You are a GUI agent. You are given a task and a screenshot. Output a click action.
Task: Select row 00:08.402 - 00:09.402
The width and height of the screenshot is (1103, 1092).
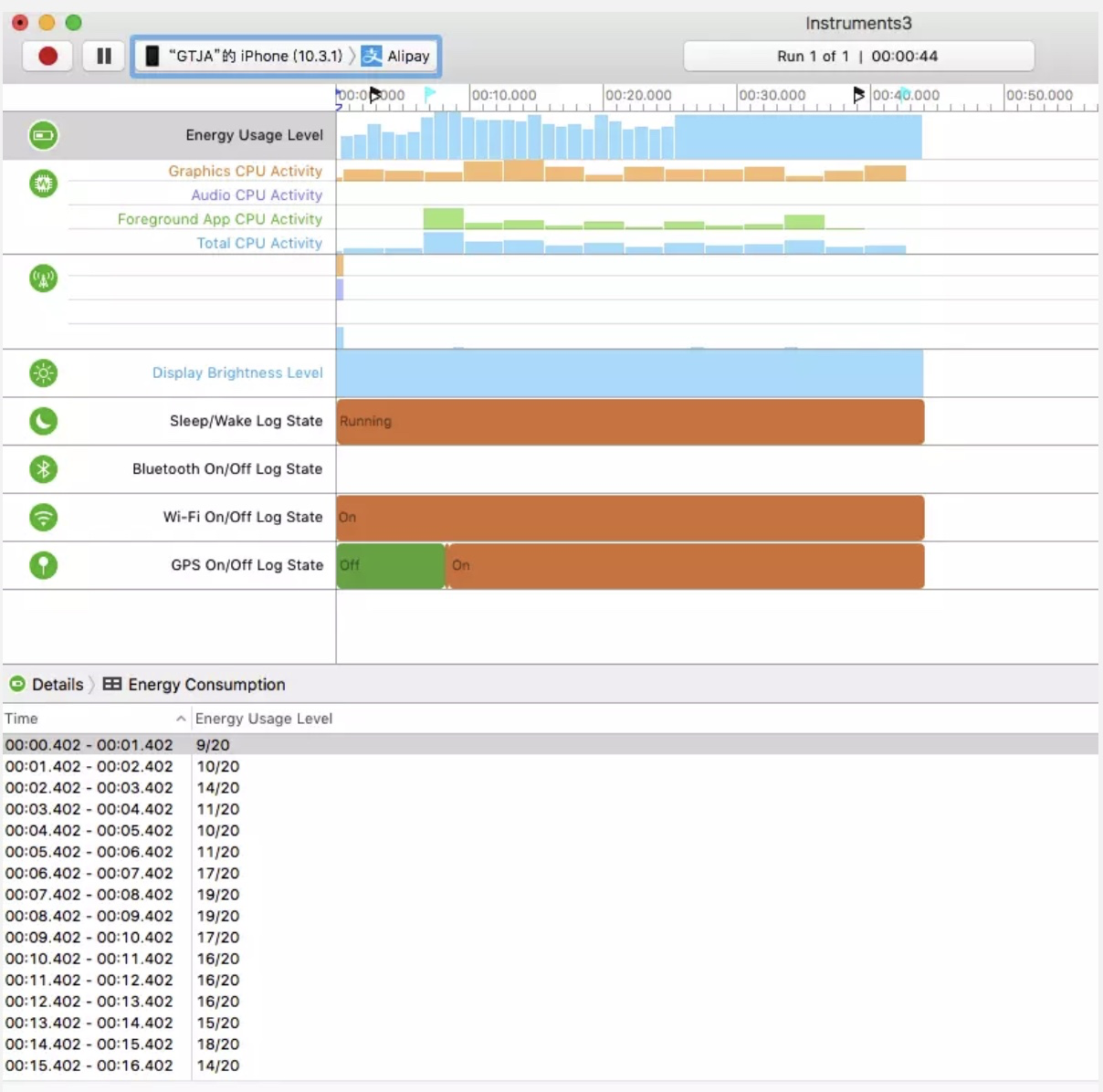pyautogui.click(x=551, y=916)
